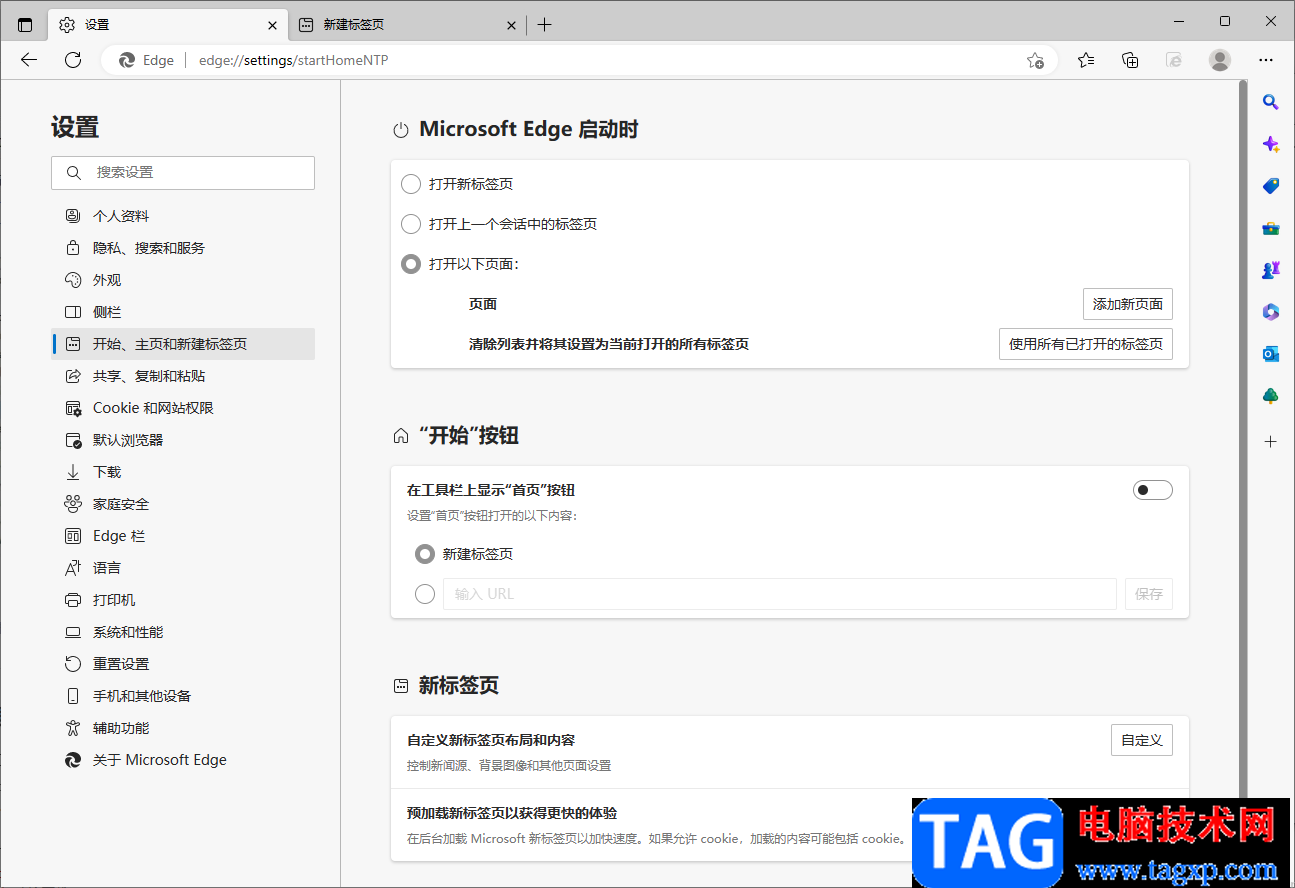The height and width of the screenshot is (888, 1295).
Task: Select the 打开新标签页 radio option
Action: pos(411,184)
